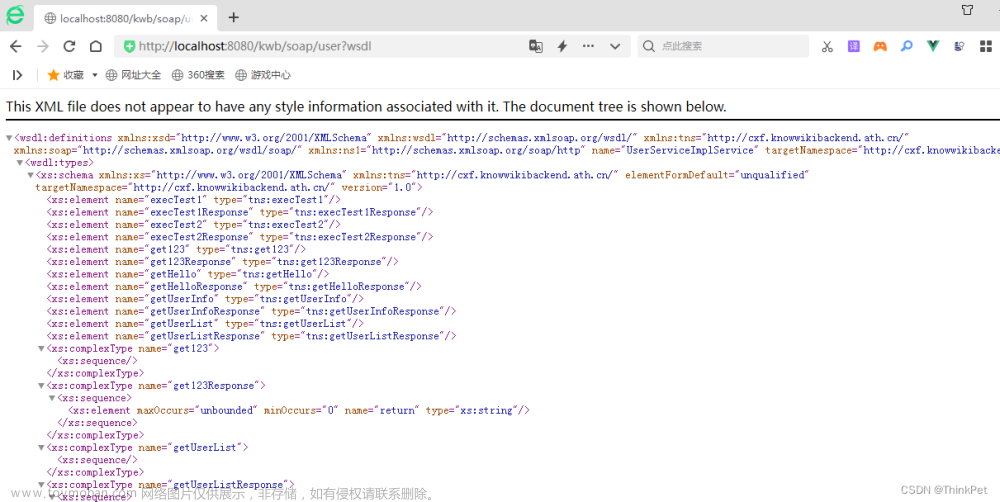
Task: Collapse the wsdl:definitions node
Action: (9, 138)
